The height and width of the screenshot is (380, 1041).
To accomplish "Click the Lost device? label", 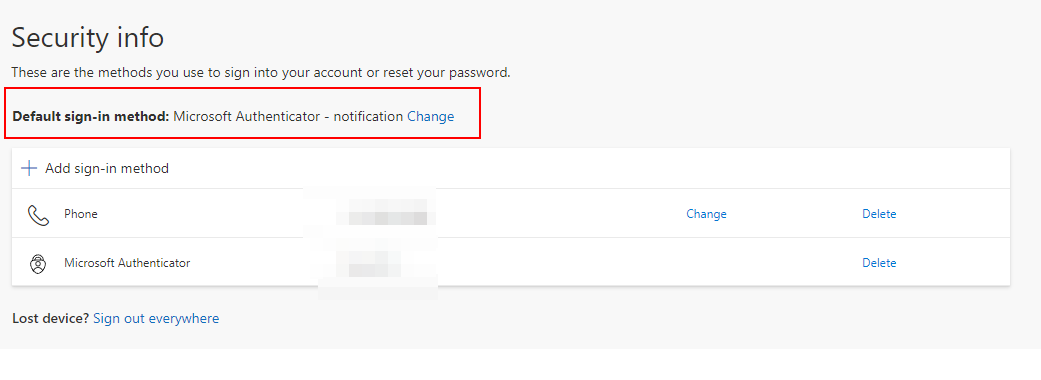I will pos(50,318).
